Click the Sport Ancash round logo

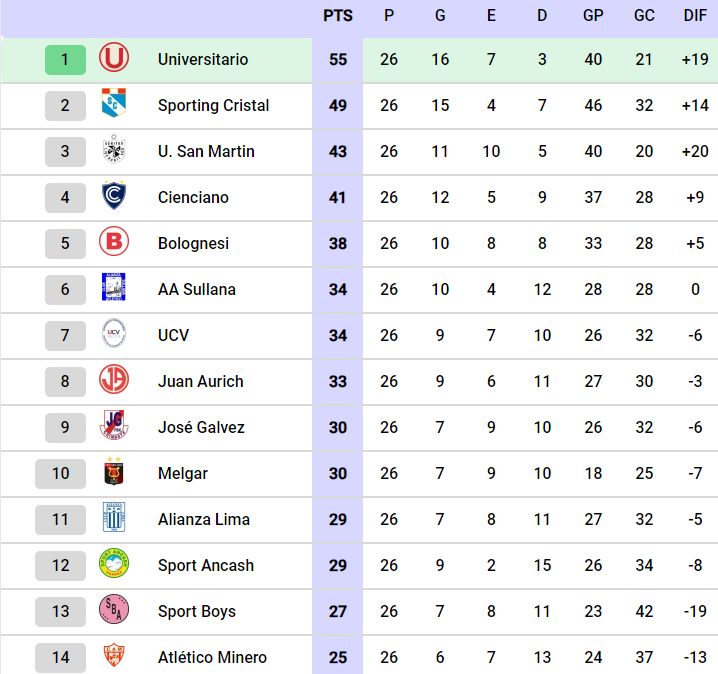click(x=114, y=565)
